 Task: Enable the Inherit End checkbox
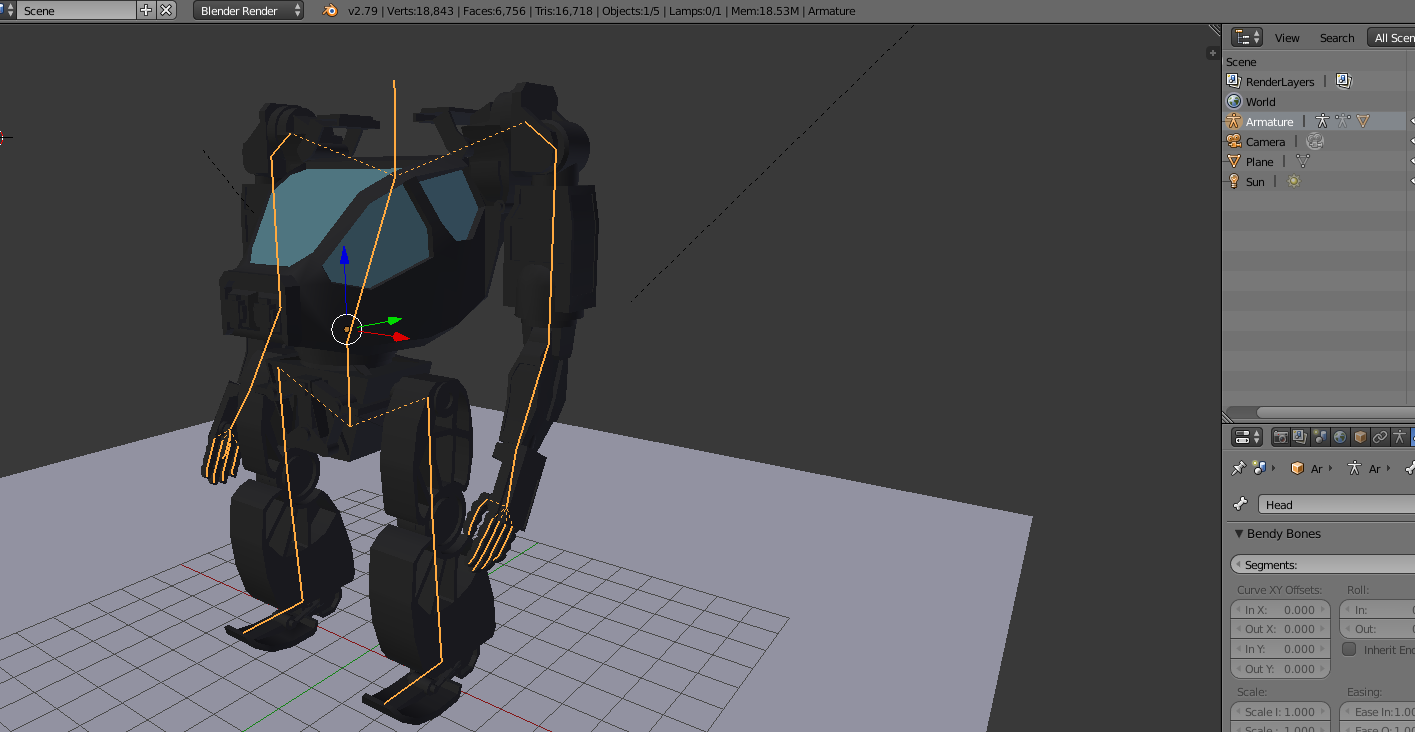1349,649
